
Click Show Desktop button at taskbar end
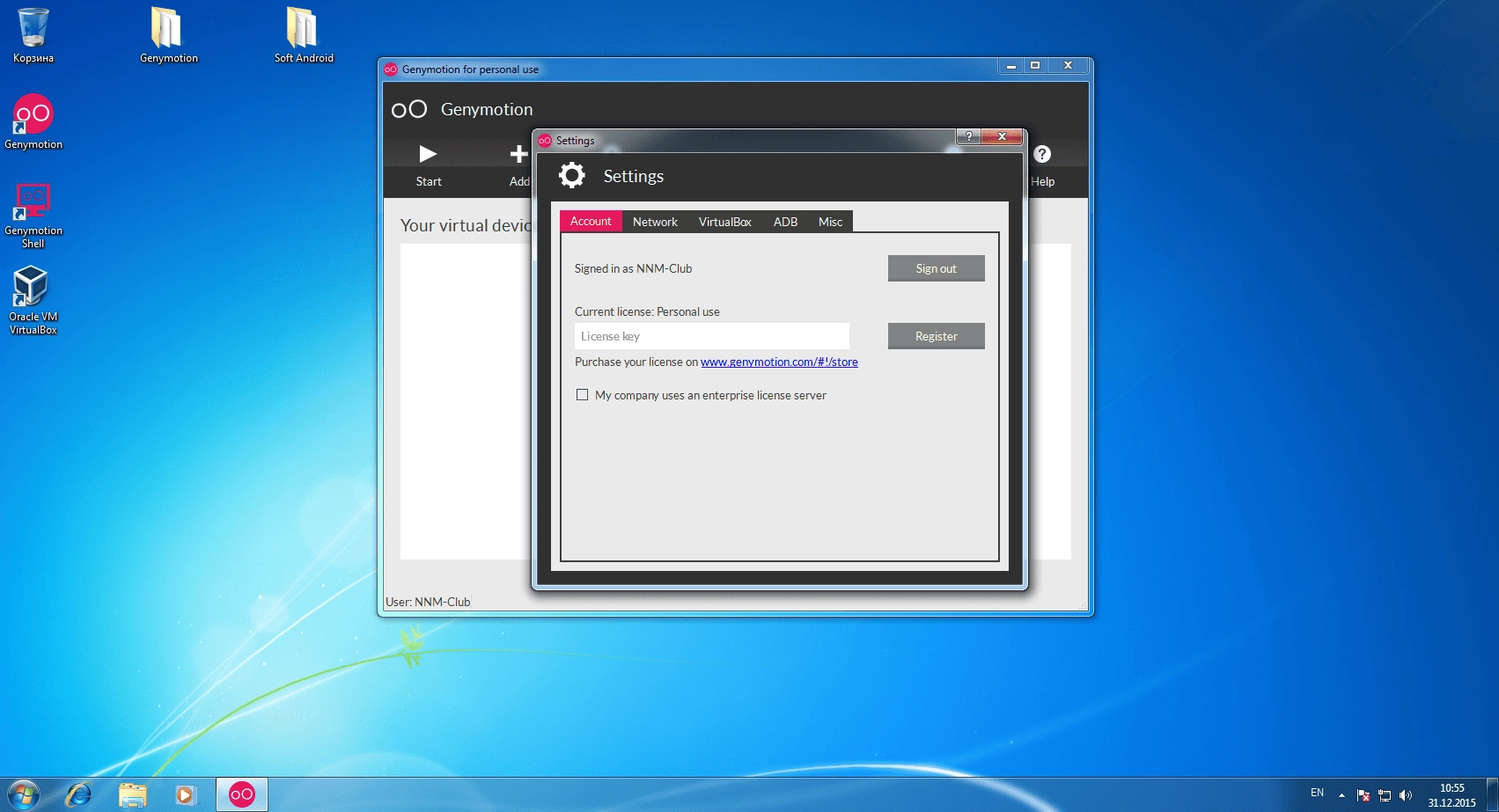tap(1492, 794)
